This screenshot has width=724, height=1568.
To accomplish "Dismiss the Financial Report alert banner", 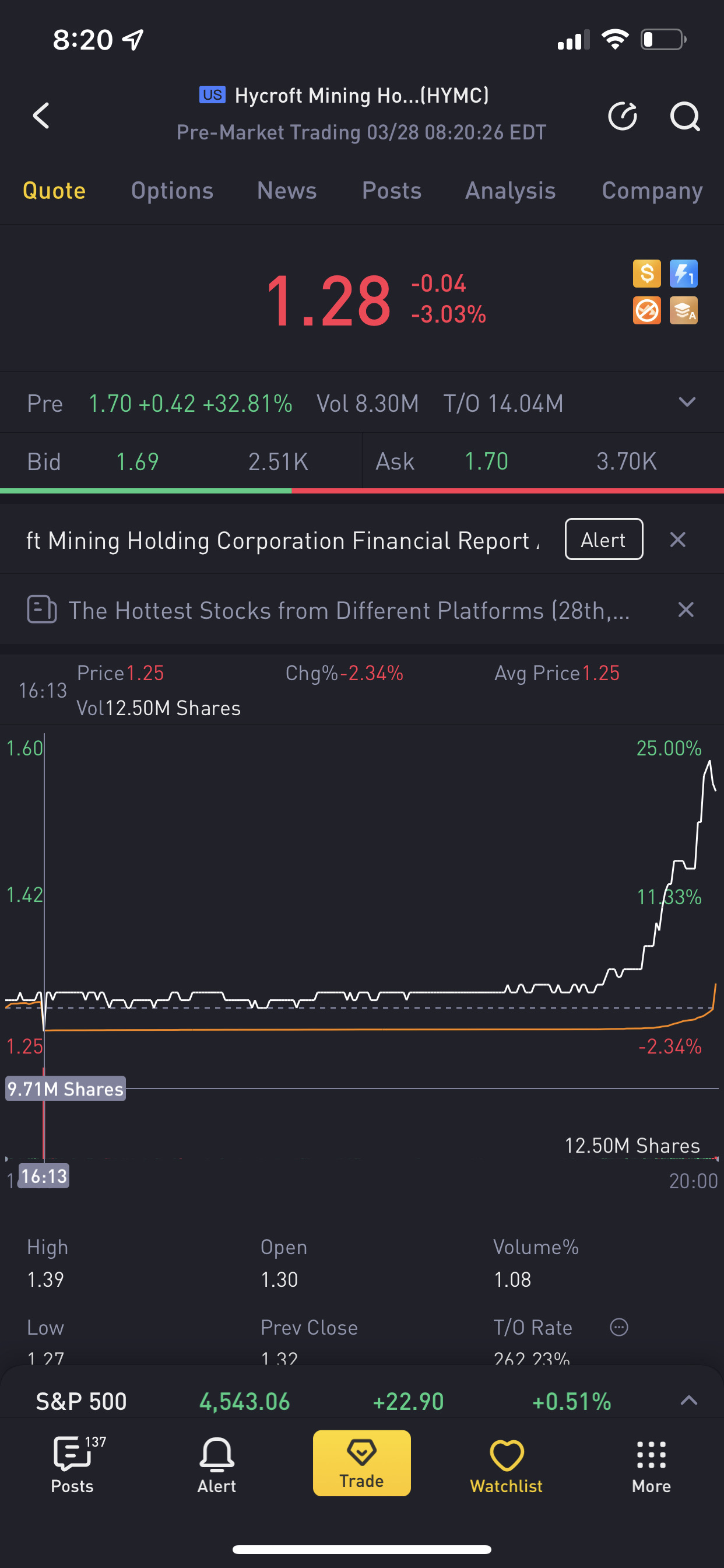I will pos(678,540).
